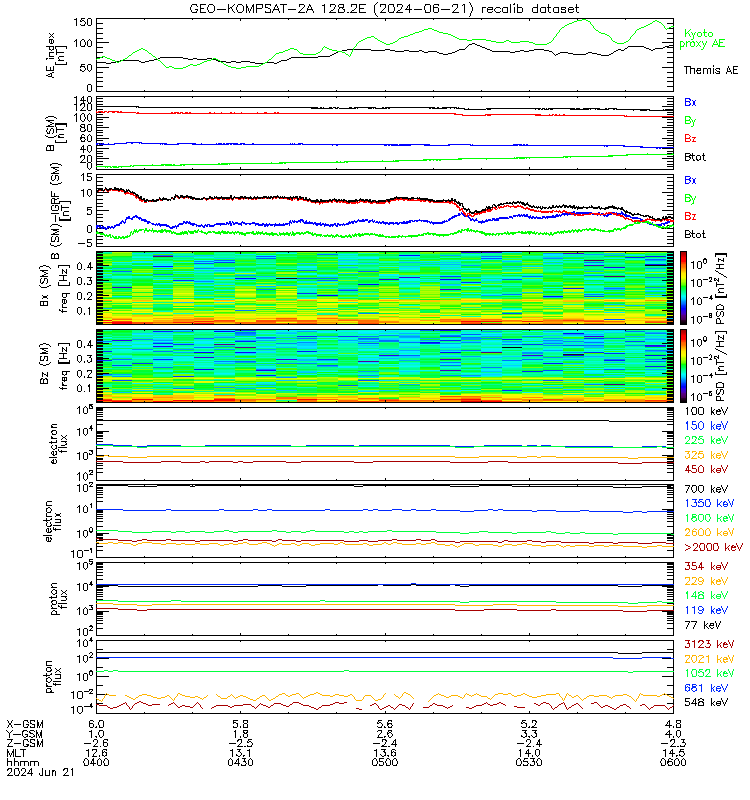This screenshot has width=750, height=800.
Task: Click the X-GSM row label
Action: tap(25, 724)
